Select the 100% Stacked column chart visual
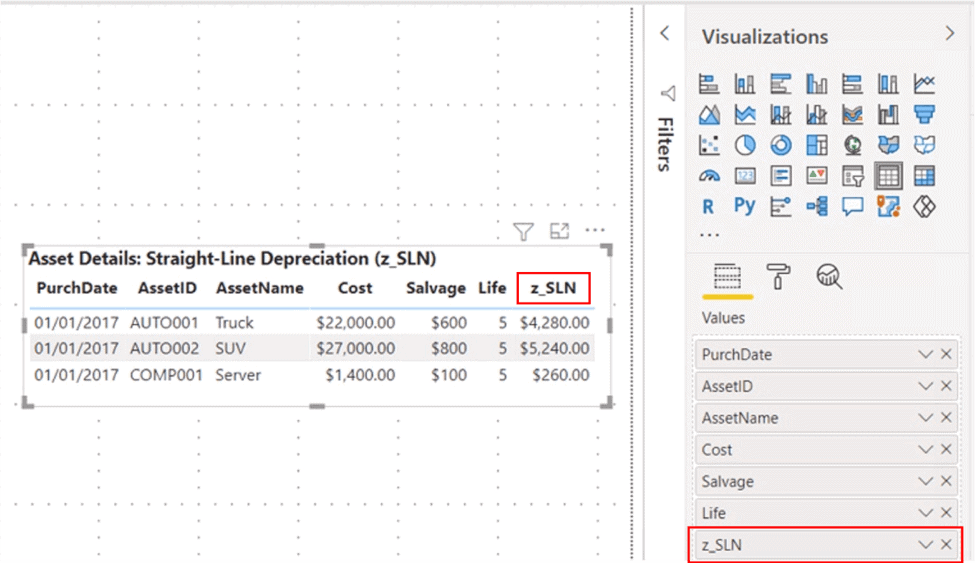The width and height of the screenshot is (975, 563). point(888,84)
